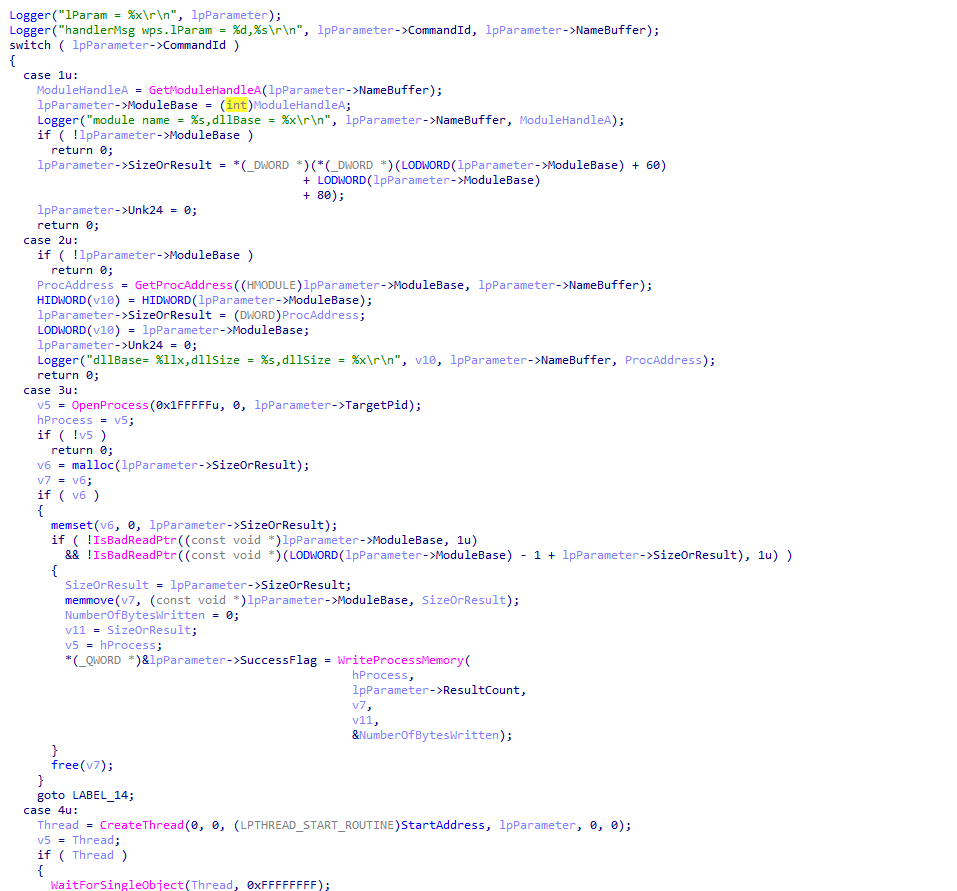Screen dimensions: 957x891
Task: Select the (DWORD)ProcAddress expression
Action: tap(296, 316)
